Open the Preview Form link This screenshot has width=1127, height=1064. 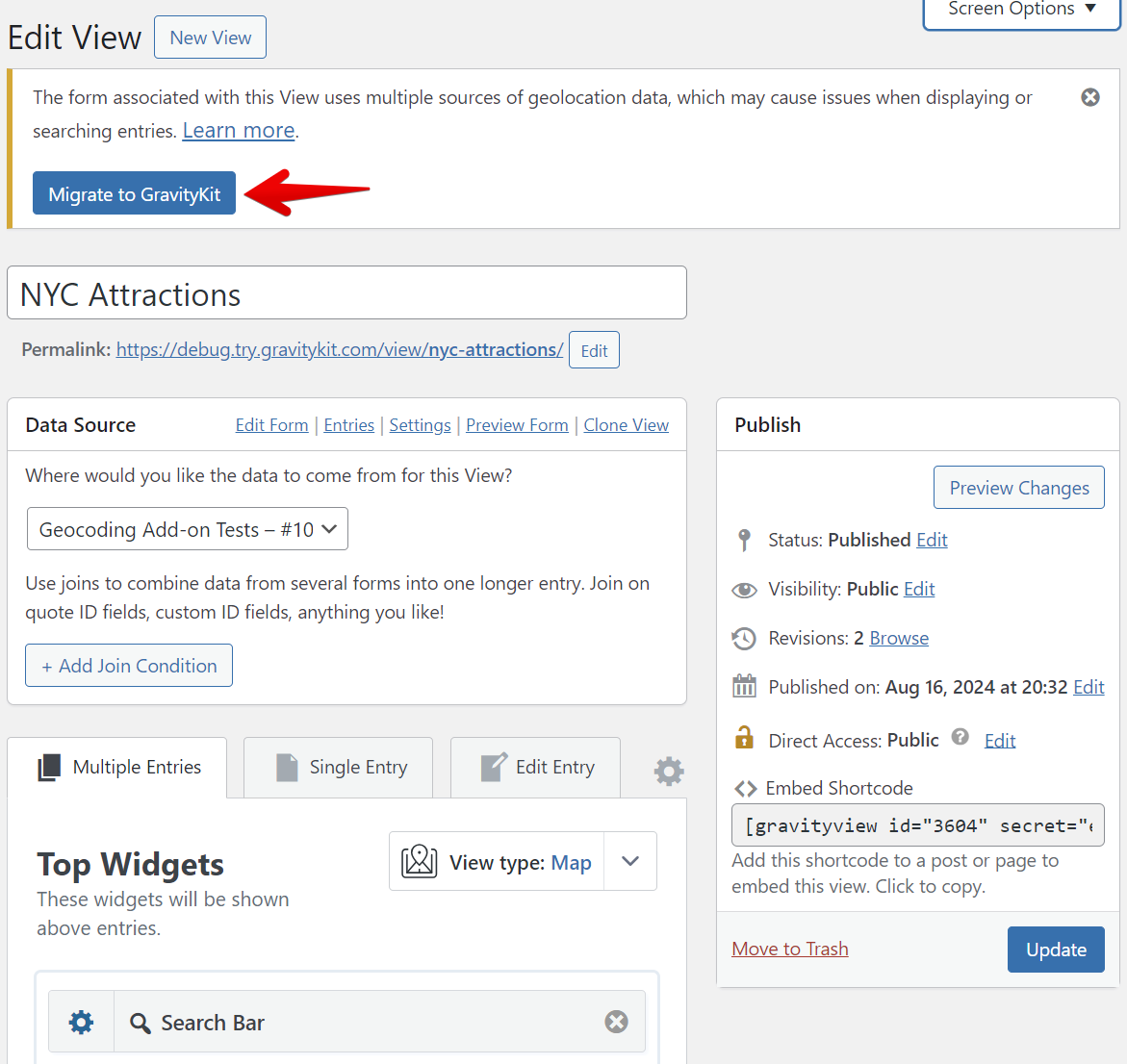(517, 425)
